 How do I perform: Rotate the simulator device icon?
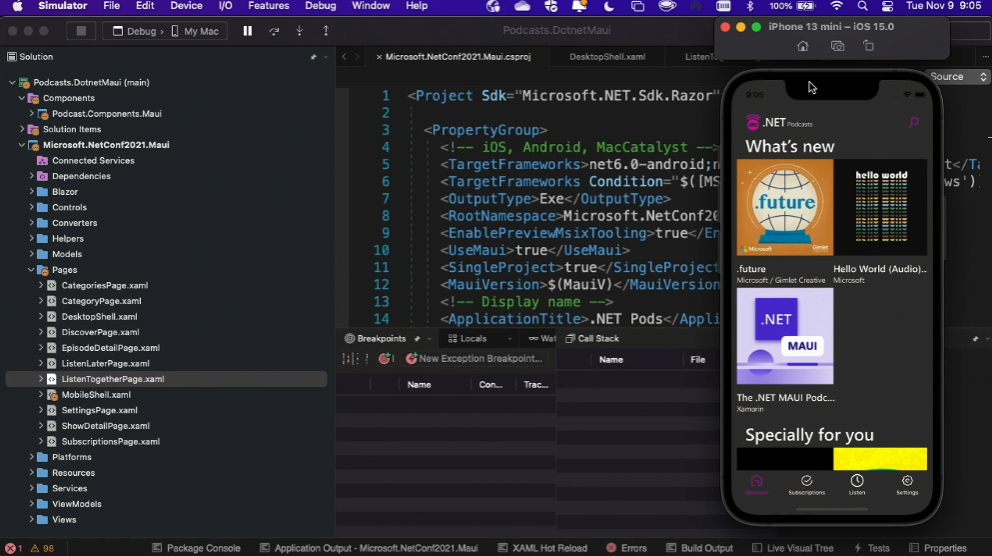tap(868, 46)
